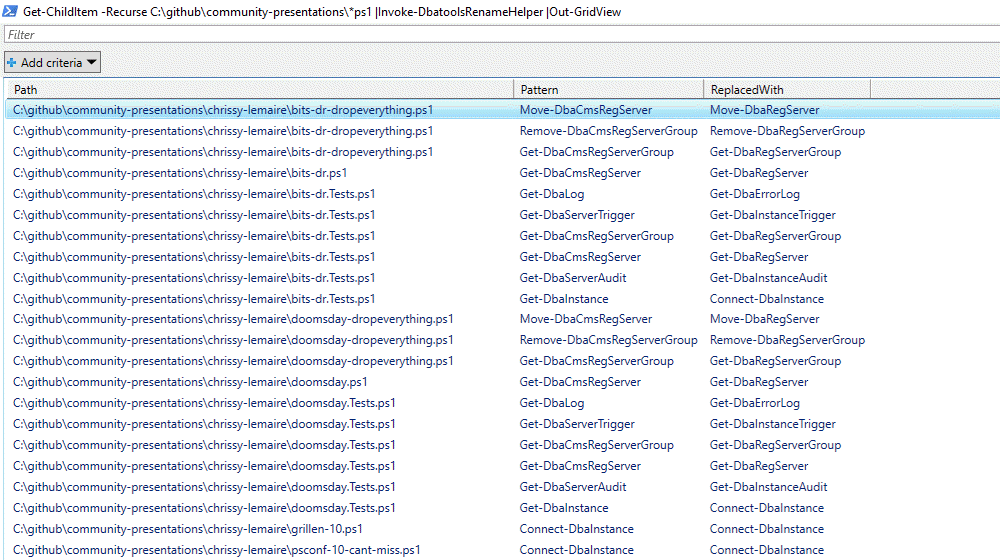Open the Add criteria dropdown arrow
This screenshot has width=1000, height=560.
click(x=92, y=63)
